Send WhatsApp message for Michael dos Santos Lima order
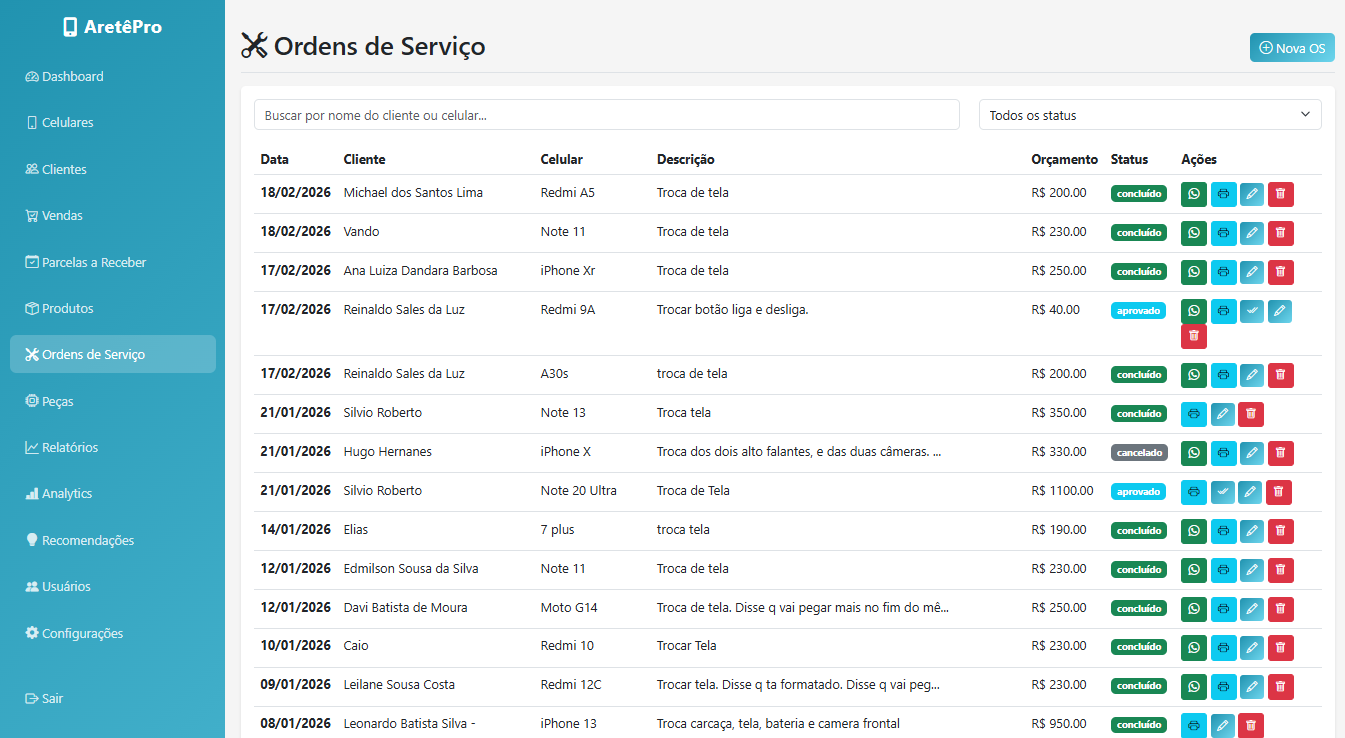 coord(1193,194)
